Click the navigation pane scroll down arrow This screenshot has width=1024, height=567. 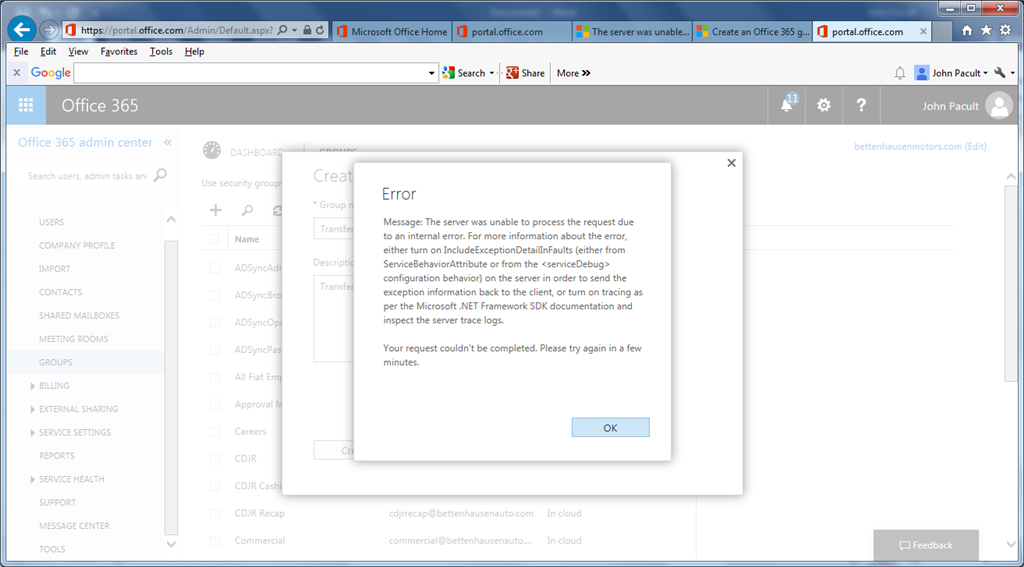pos(171,543)
